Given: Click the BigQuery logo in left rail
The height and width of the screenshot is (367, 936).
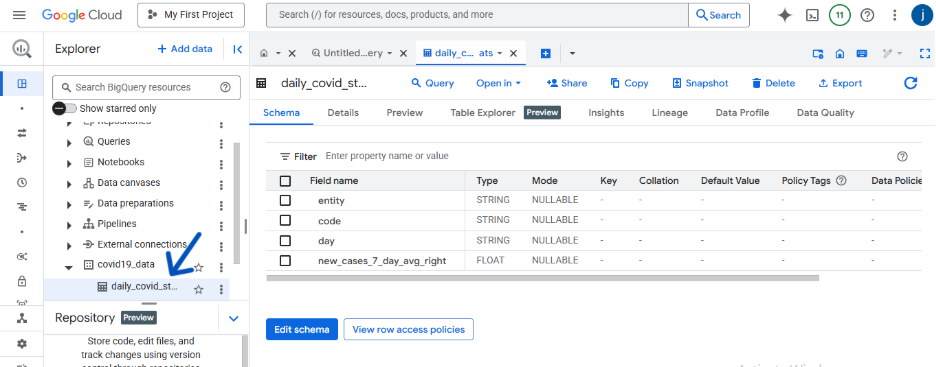Looking at the screenshot, I should coord(22,50).
